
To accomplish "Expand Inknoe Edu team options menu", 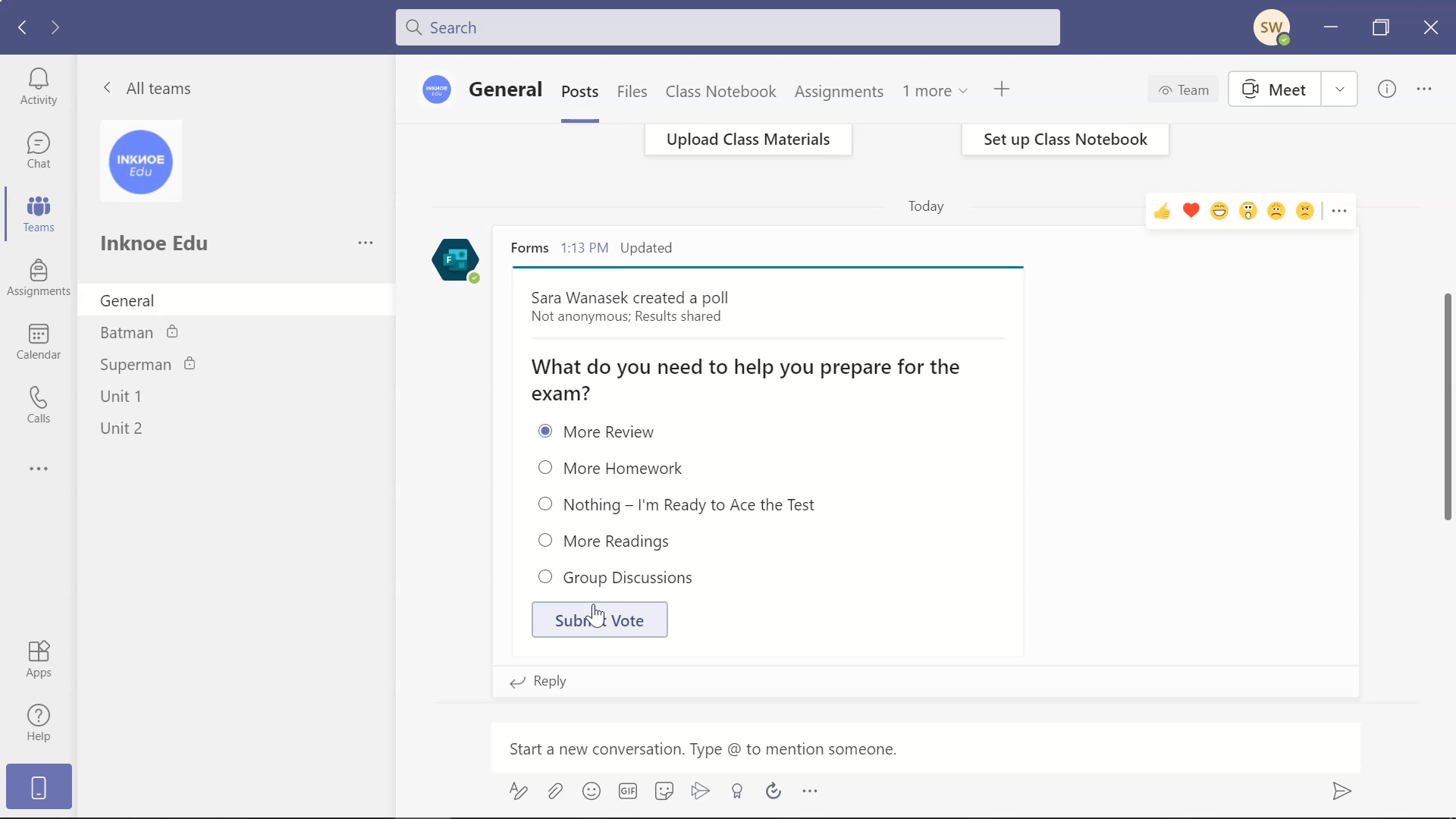I will [366, 242].
